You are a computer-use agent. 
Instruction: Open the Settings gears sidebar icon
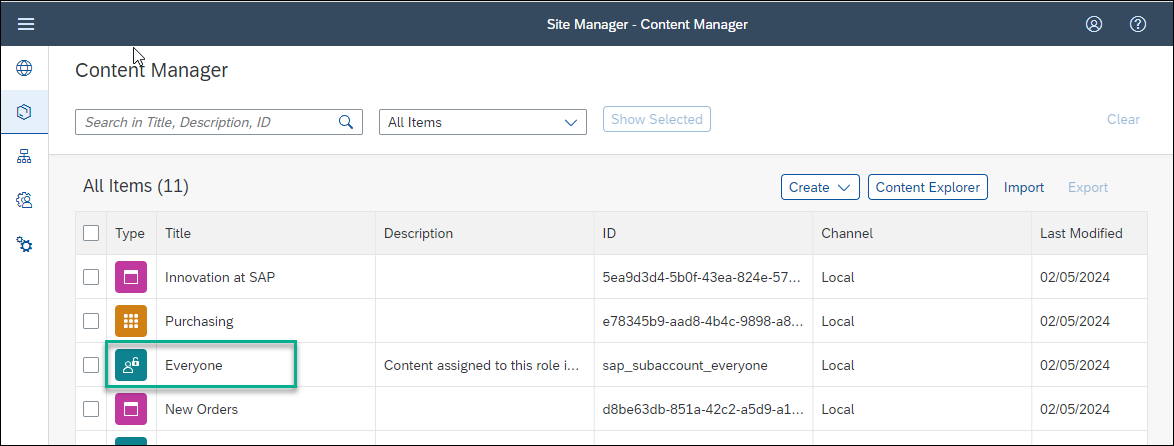click(25, 245)
